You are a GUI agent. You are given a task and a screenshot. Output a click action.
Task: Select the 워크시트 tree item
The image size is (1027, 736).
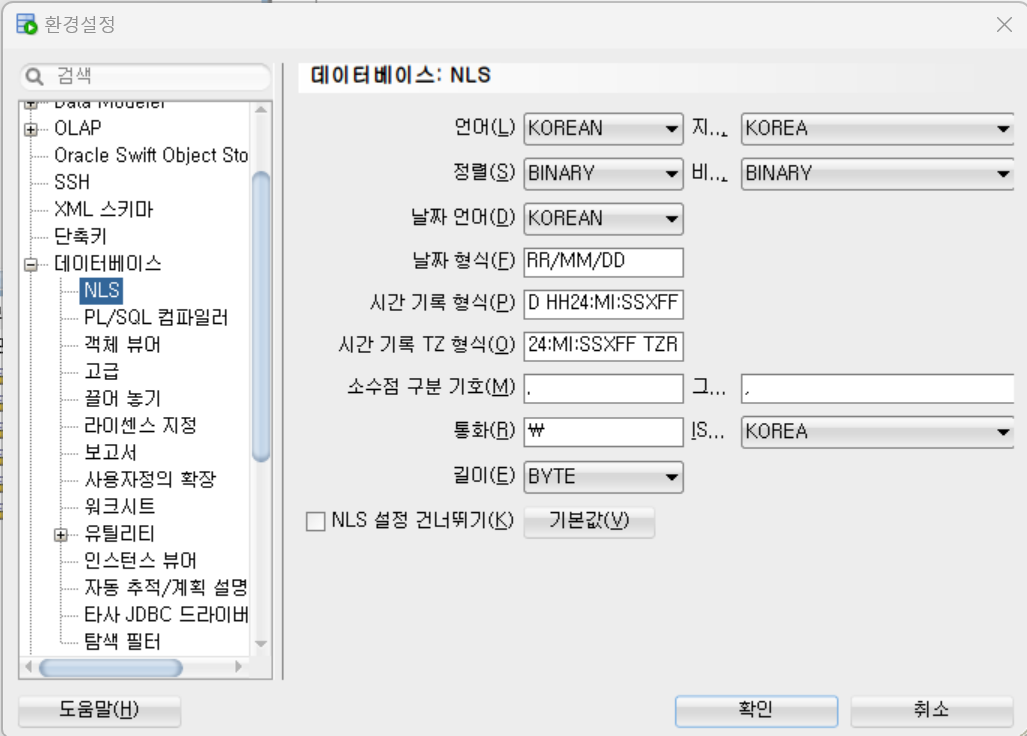click(119, 506)
